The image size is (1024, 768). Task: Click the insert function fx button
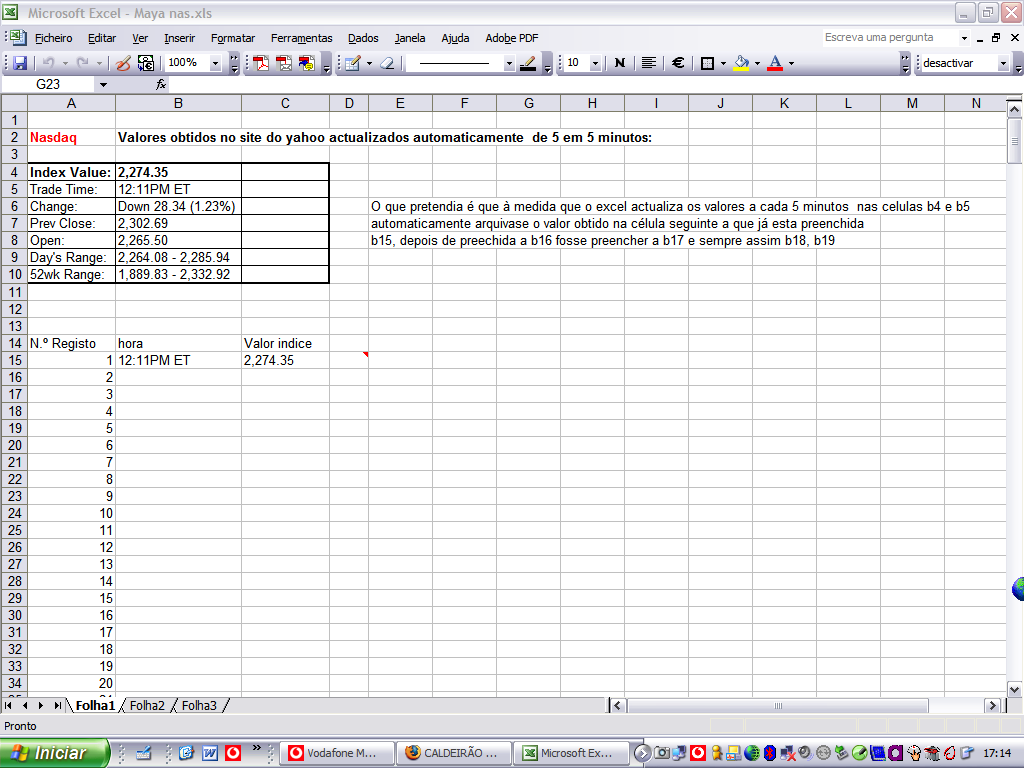pyautogui.click(x=161, y=84)
